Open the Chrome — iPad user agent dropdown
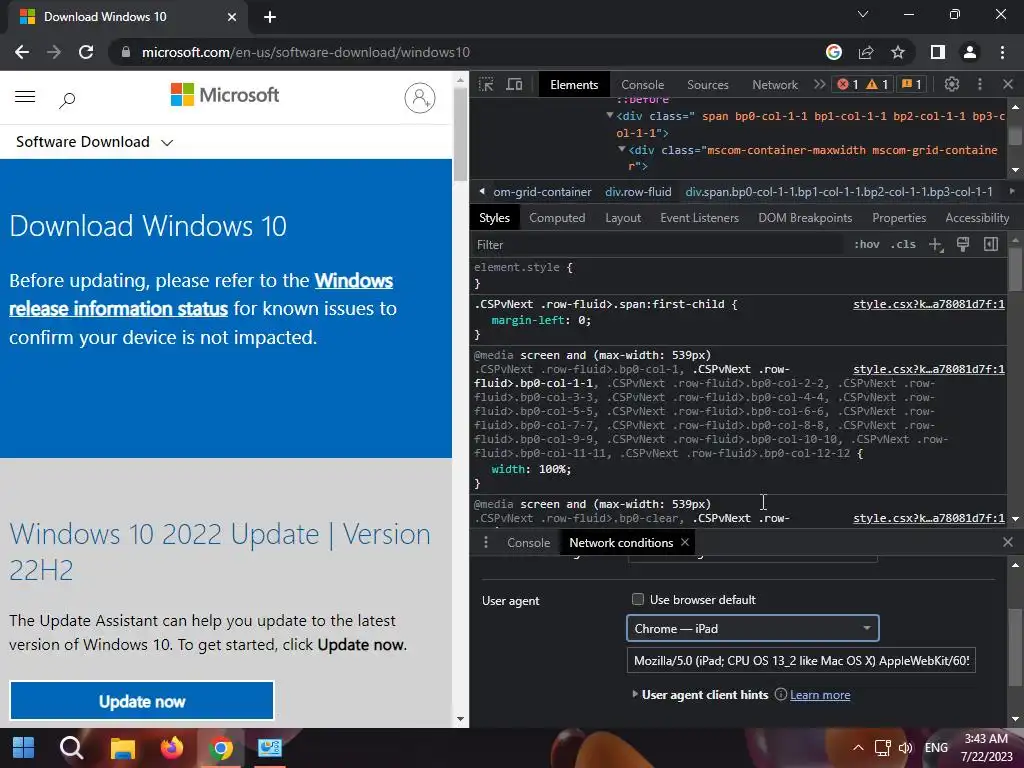This screenshot has width=1024, height=768. tap(752, 628)
